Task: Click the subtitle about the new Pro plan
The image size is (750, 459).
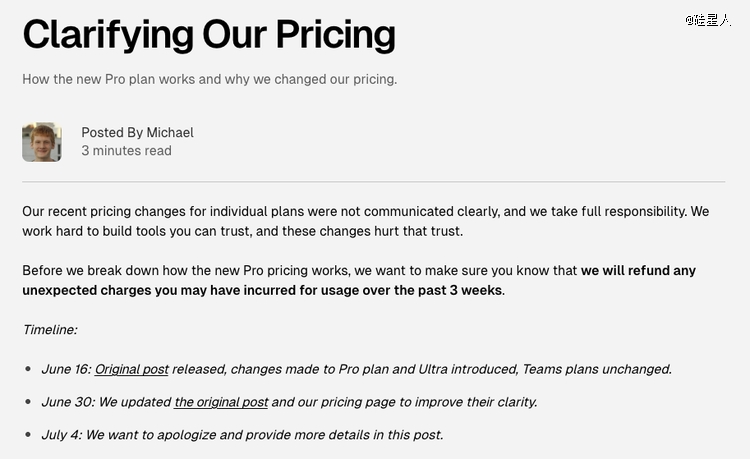Action: pos(209,79)
